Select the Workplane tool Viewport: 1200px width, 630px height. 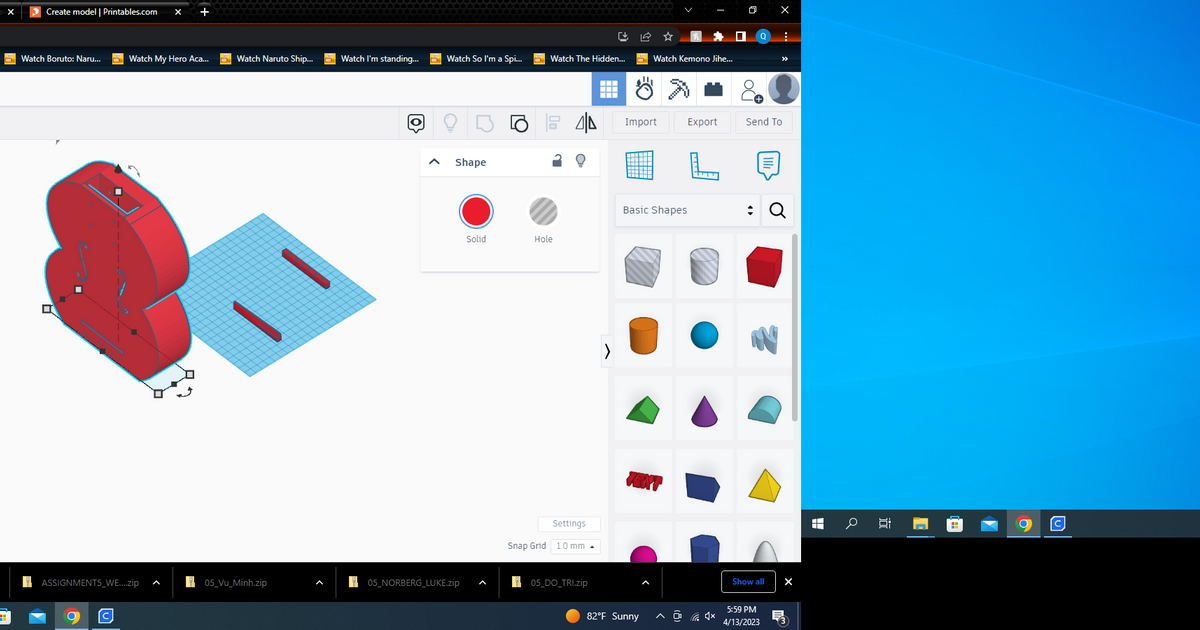pyautogui.click(x=639, y=165)
